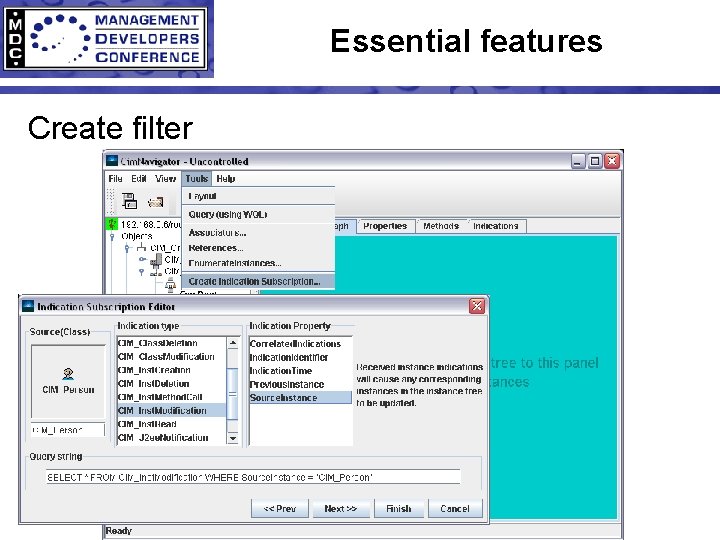Click indication type list scroll up arrow
The height and width of the screenshot is (540, 720).
coord(233,343)
